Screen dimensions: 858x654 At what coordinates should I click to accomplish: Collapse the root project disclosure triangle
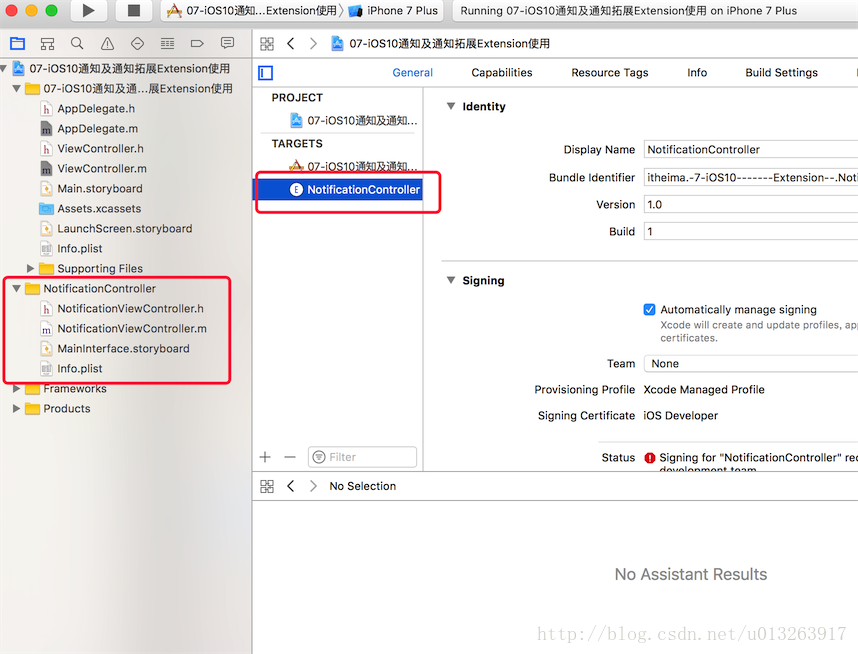pos(4,68)
